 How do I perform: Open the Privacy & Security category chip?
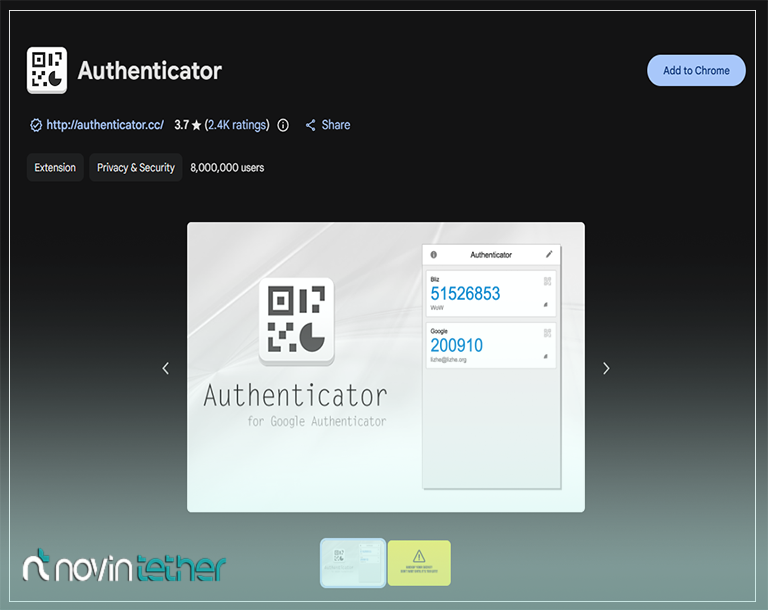[136, 168]
